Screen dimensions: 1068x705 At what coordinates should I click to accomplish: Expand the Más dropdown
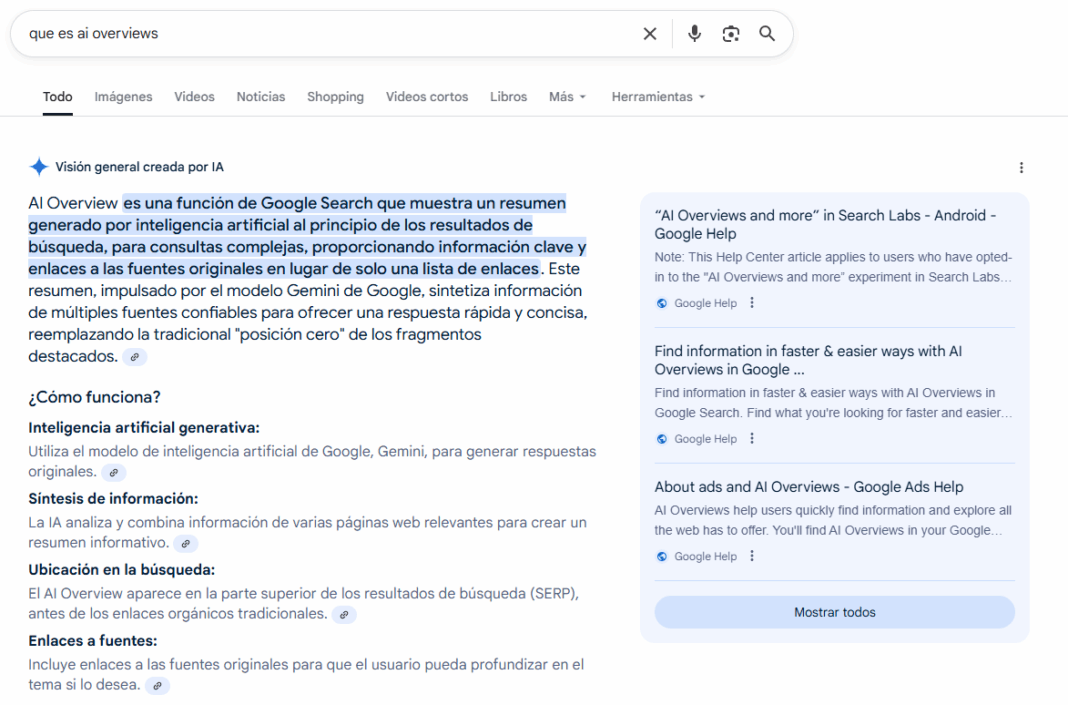point(567,97)
